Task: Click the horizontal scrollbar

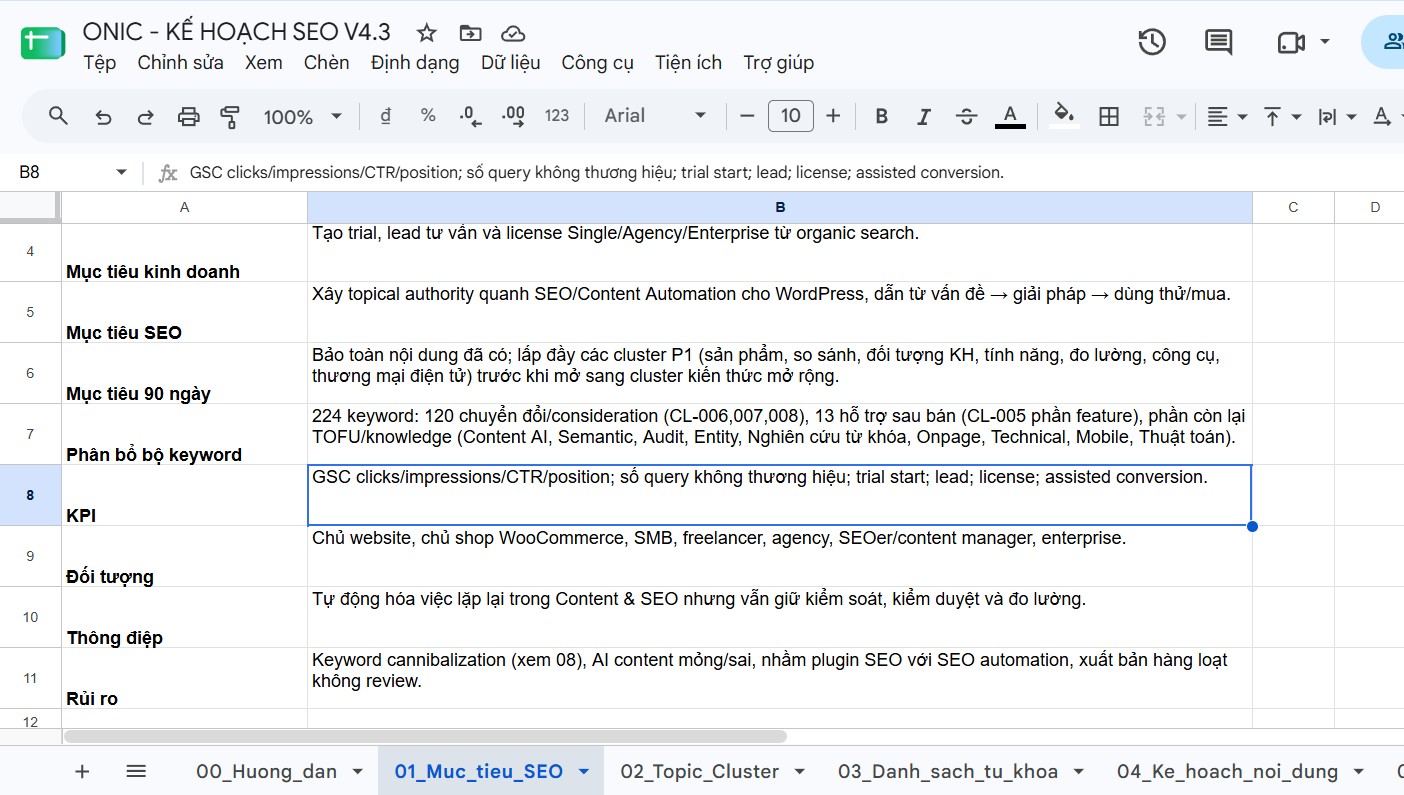Action: 425,736
